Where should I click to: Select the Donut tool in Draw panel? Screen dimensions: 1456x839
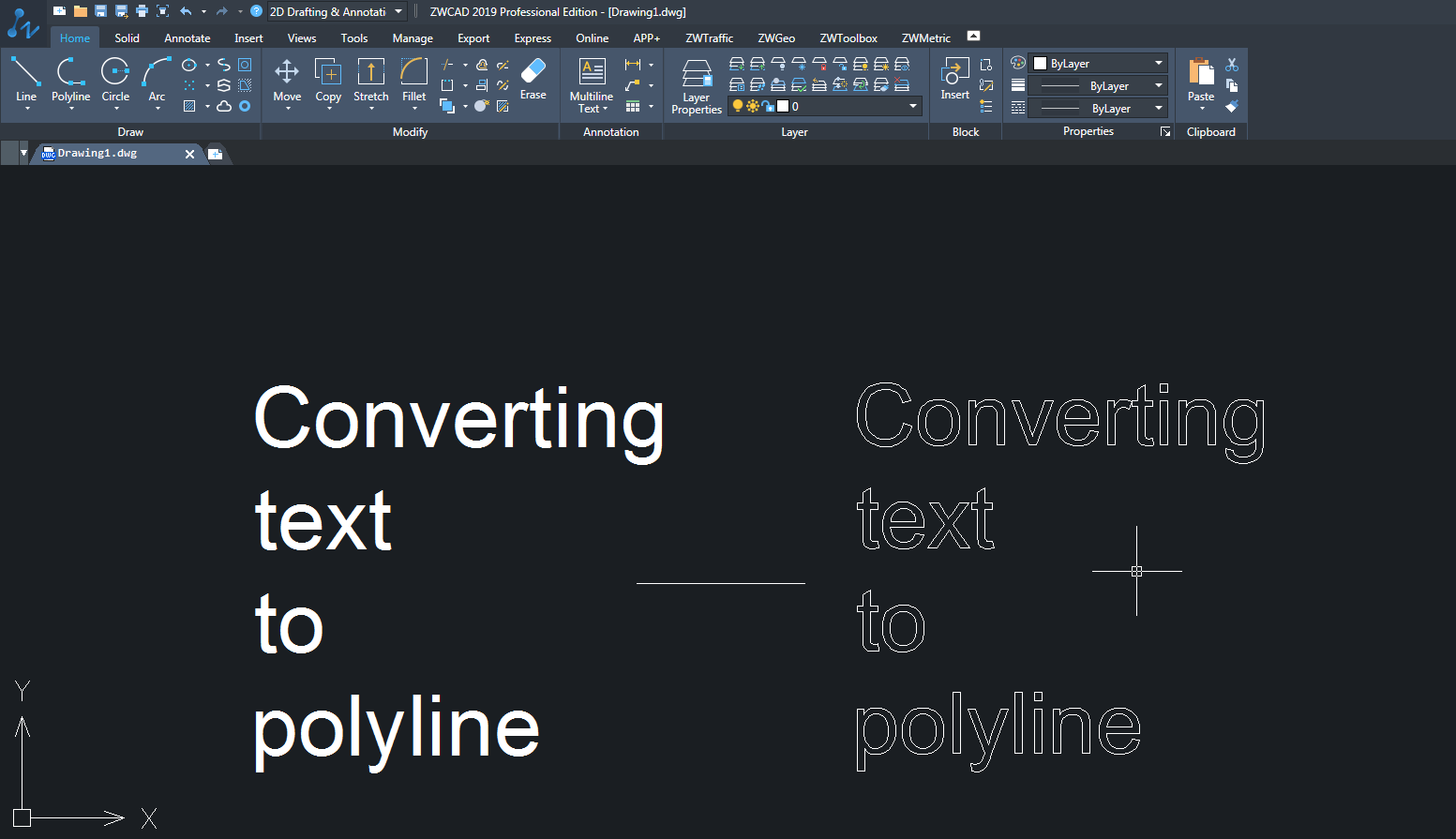[245, 106]
